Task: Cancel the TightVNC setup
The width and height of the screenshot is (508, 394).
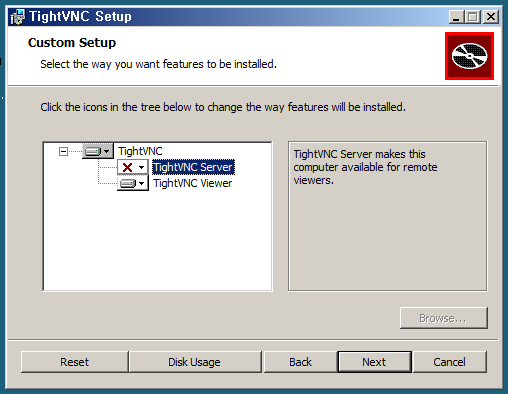Action: click(449, 362)
